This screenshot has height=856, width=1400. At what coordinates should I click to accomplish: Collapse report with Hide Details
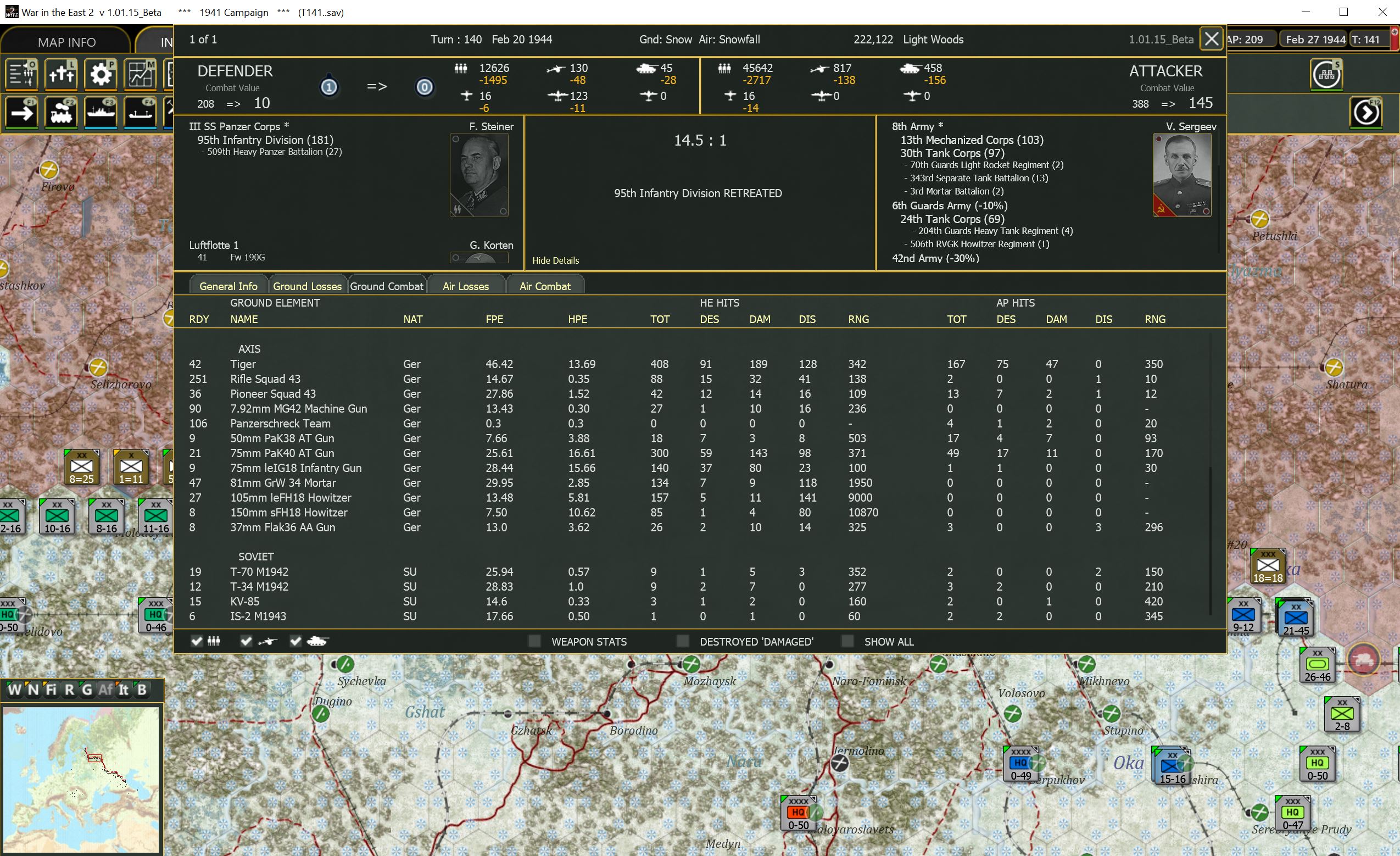tap(555, 260)
